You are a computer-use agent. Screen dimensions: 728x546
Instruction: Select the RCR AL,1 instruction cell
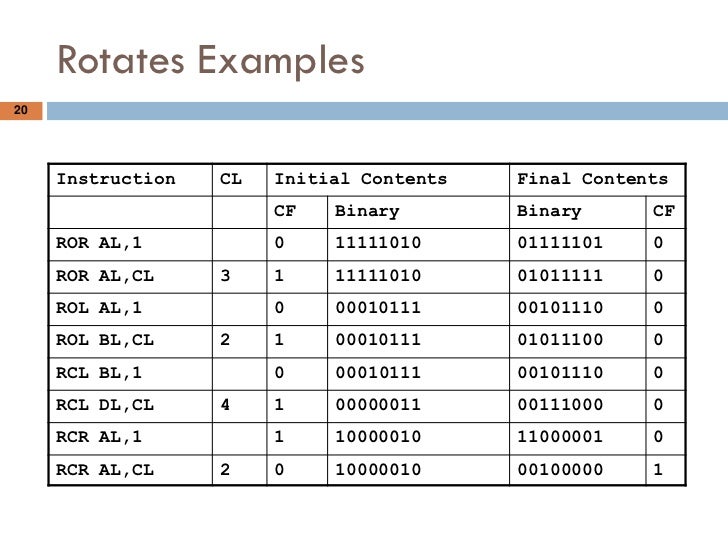coord(130,438)
